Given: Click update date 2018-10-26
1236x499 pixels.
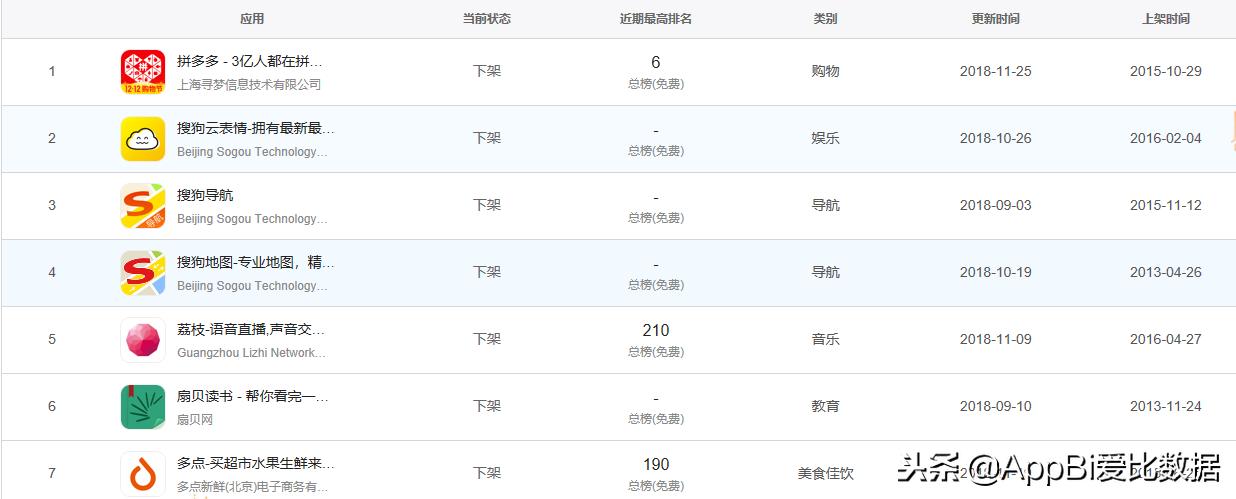Looking at the screenshot, I should [996, 139].
